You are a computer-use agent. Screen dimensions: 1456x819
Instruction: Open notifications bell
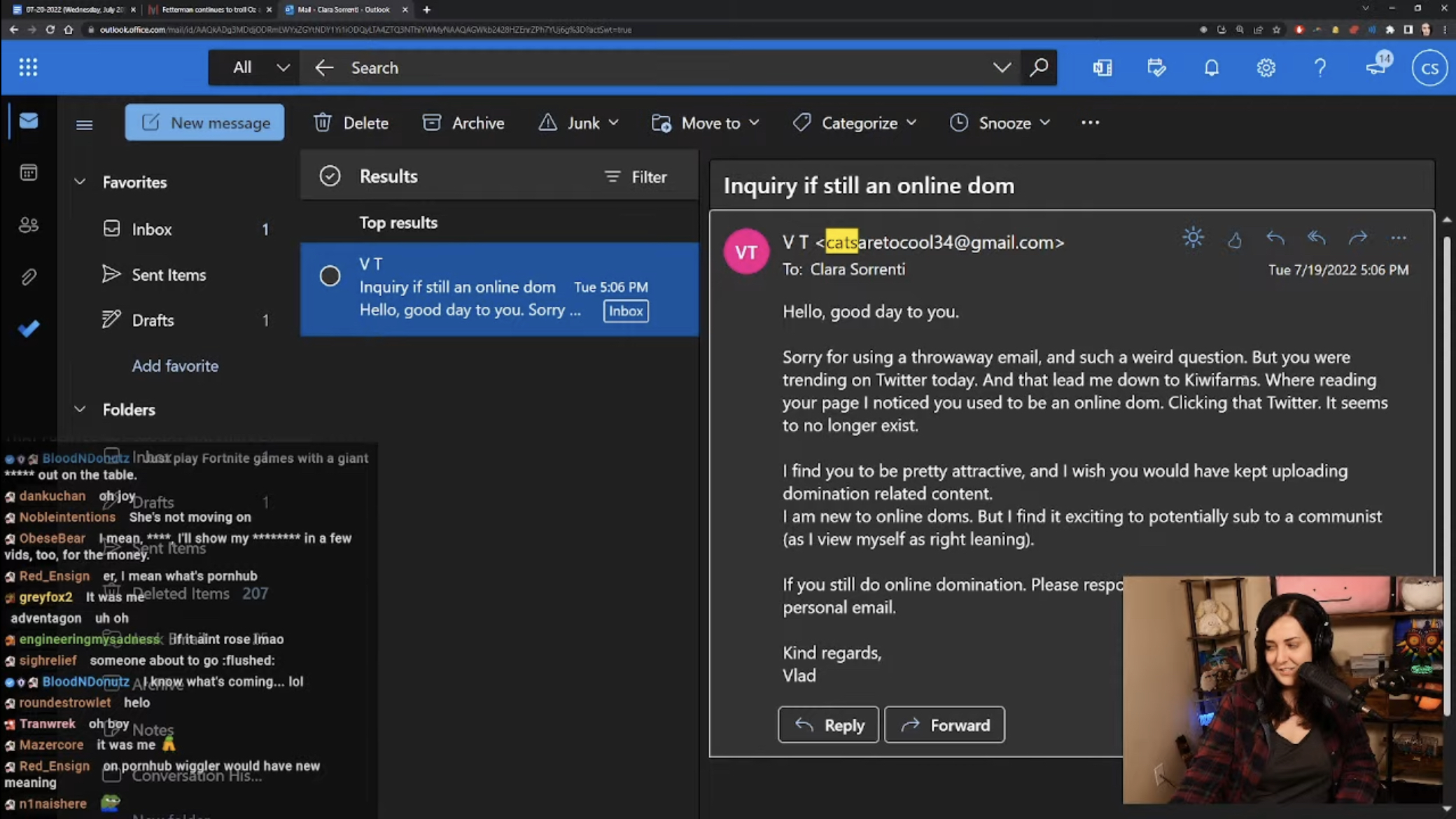[1211, 67]
